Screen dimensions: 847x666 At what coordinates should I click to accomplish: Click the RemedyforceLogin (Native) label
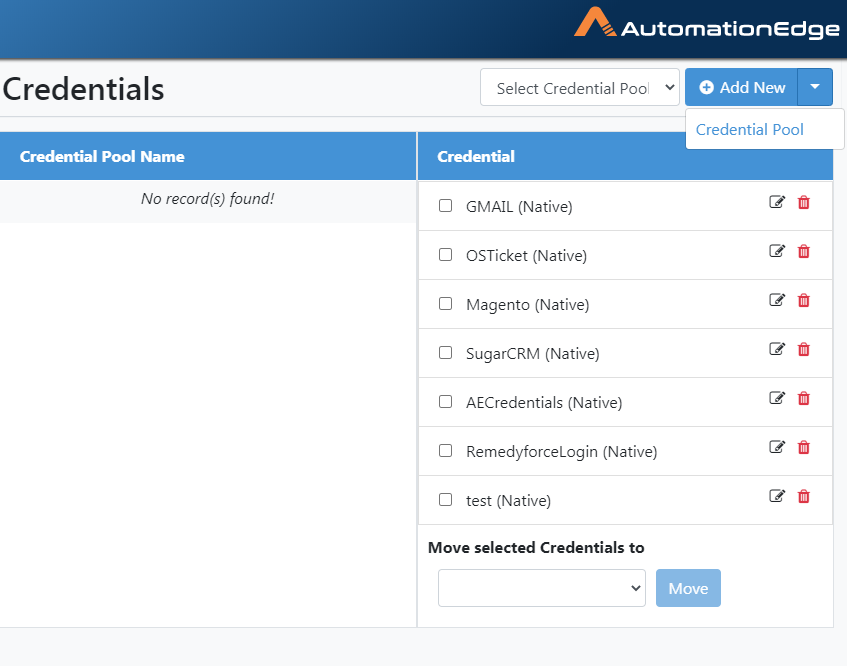coord(562,452)
